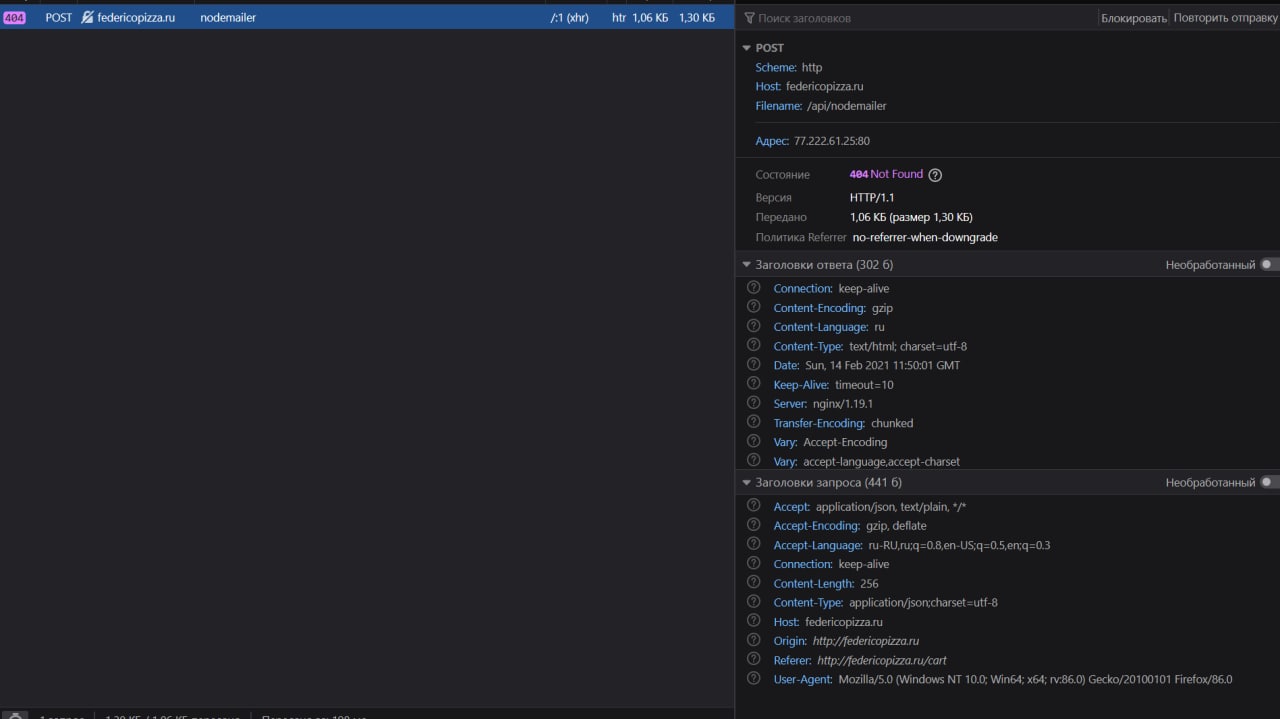Click the Origin value http://federicopizza.ru
Viewport: 1280px width, 719px height.
(x=866, y=641)
